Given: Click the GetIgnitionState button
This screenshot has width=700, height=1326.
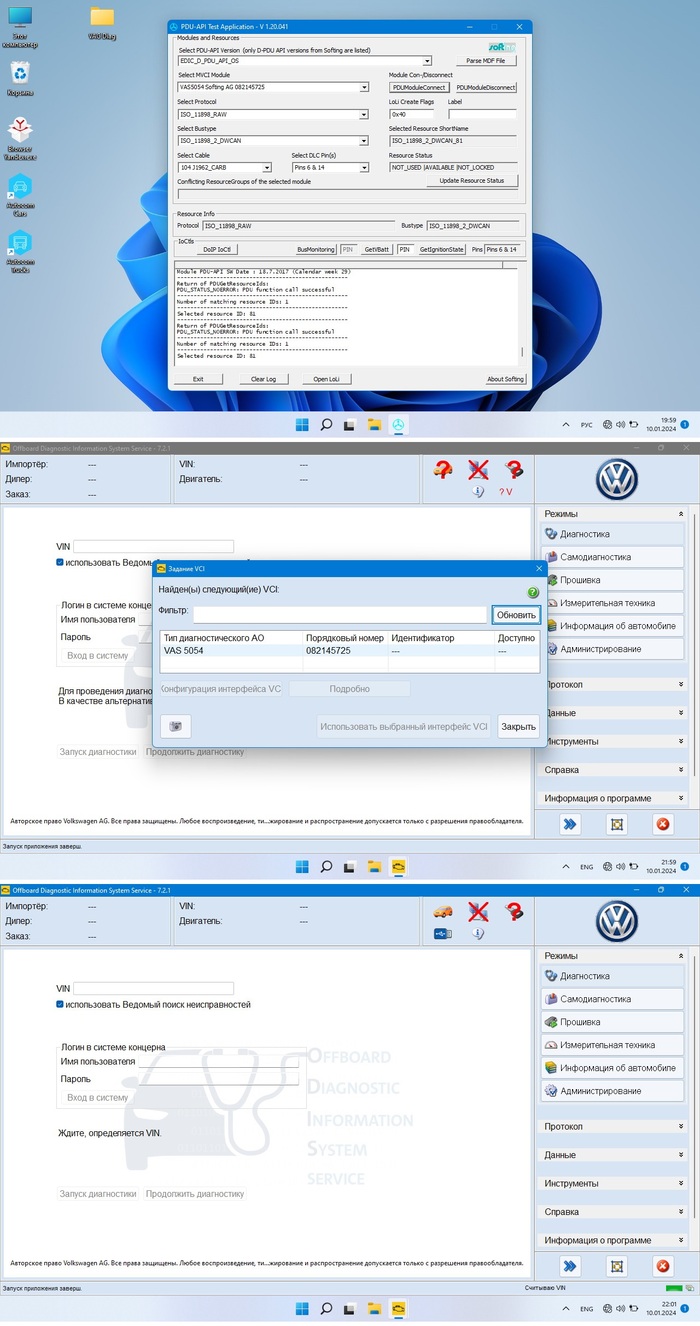Looking at the screenshot, I should click(x=441, y=249).
